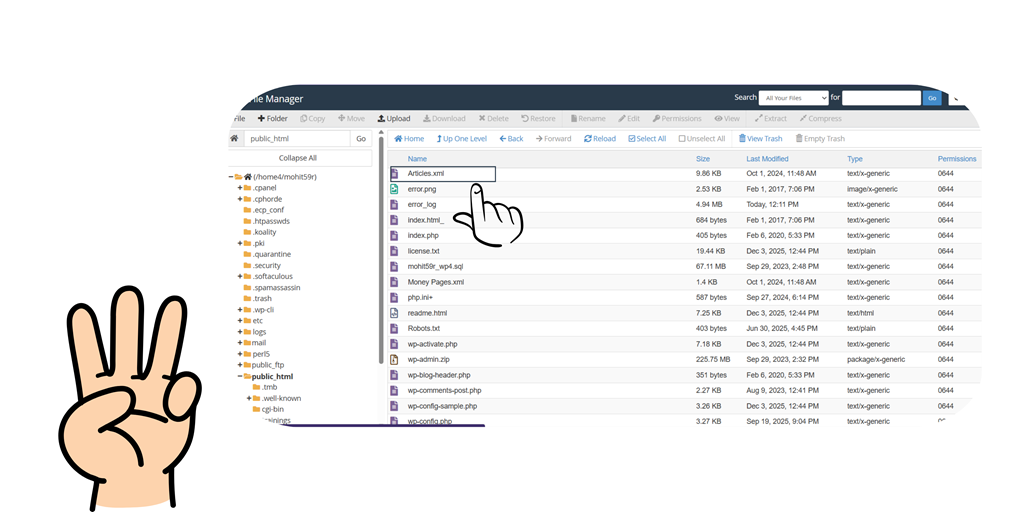Click the Unselect All checkbox
The width and height of the screenshot is (1024, 512).
682,139
